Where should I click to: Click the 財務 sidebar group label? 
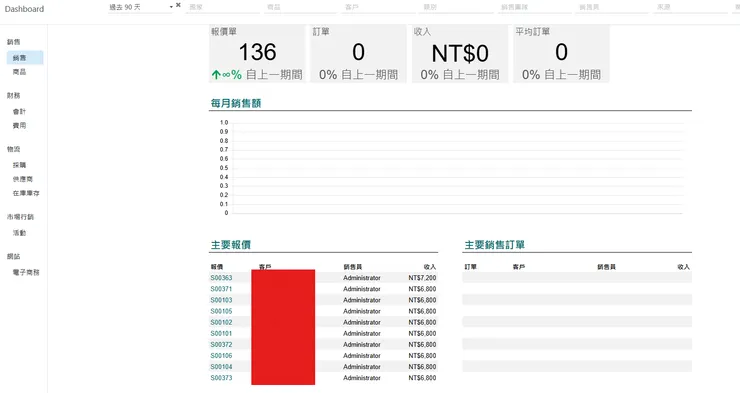[14, 96]
